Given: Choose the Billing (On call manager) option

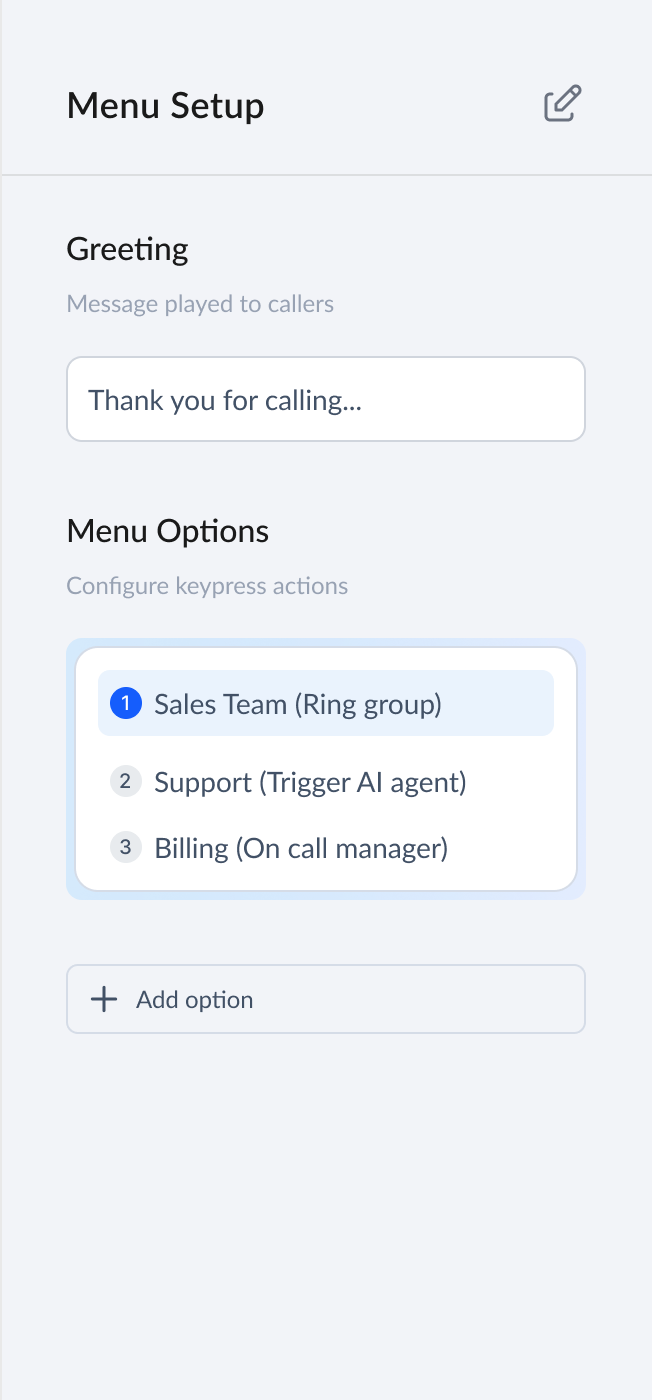Looking at the screenshot, I should coord(301,848).
